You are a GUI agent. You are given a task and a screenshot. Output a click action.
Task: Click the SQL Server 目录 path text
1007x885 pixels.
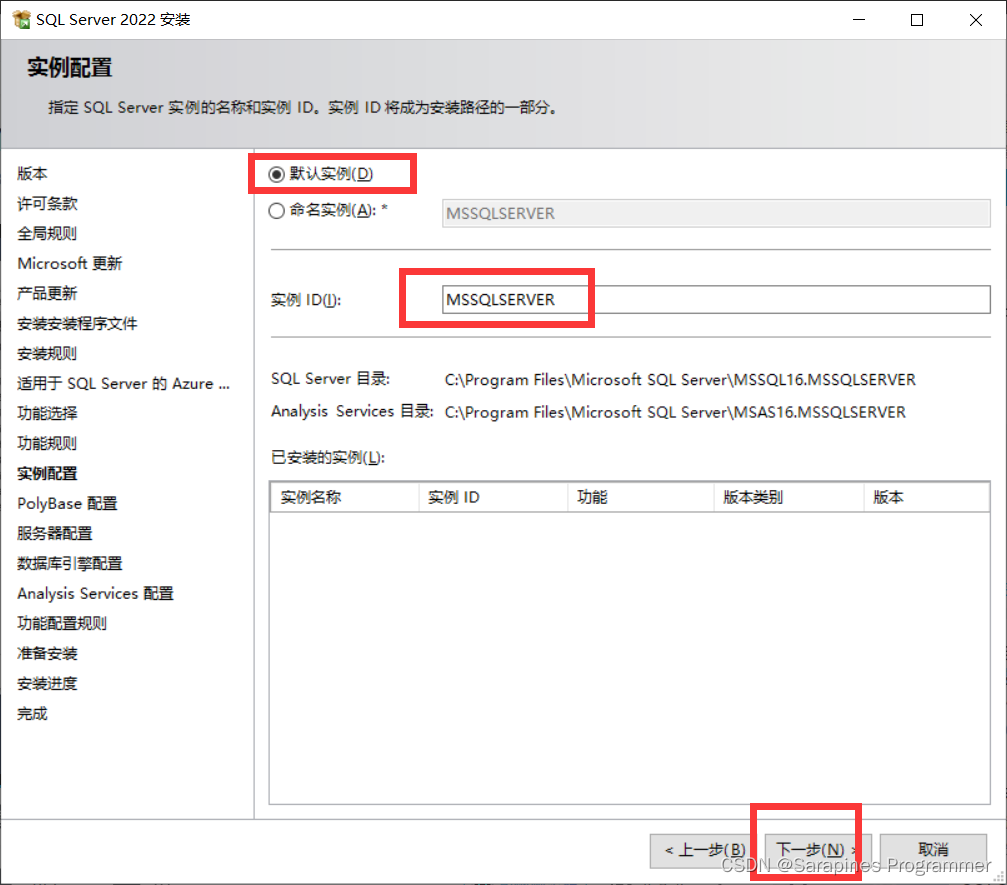pos(680,380)
